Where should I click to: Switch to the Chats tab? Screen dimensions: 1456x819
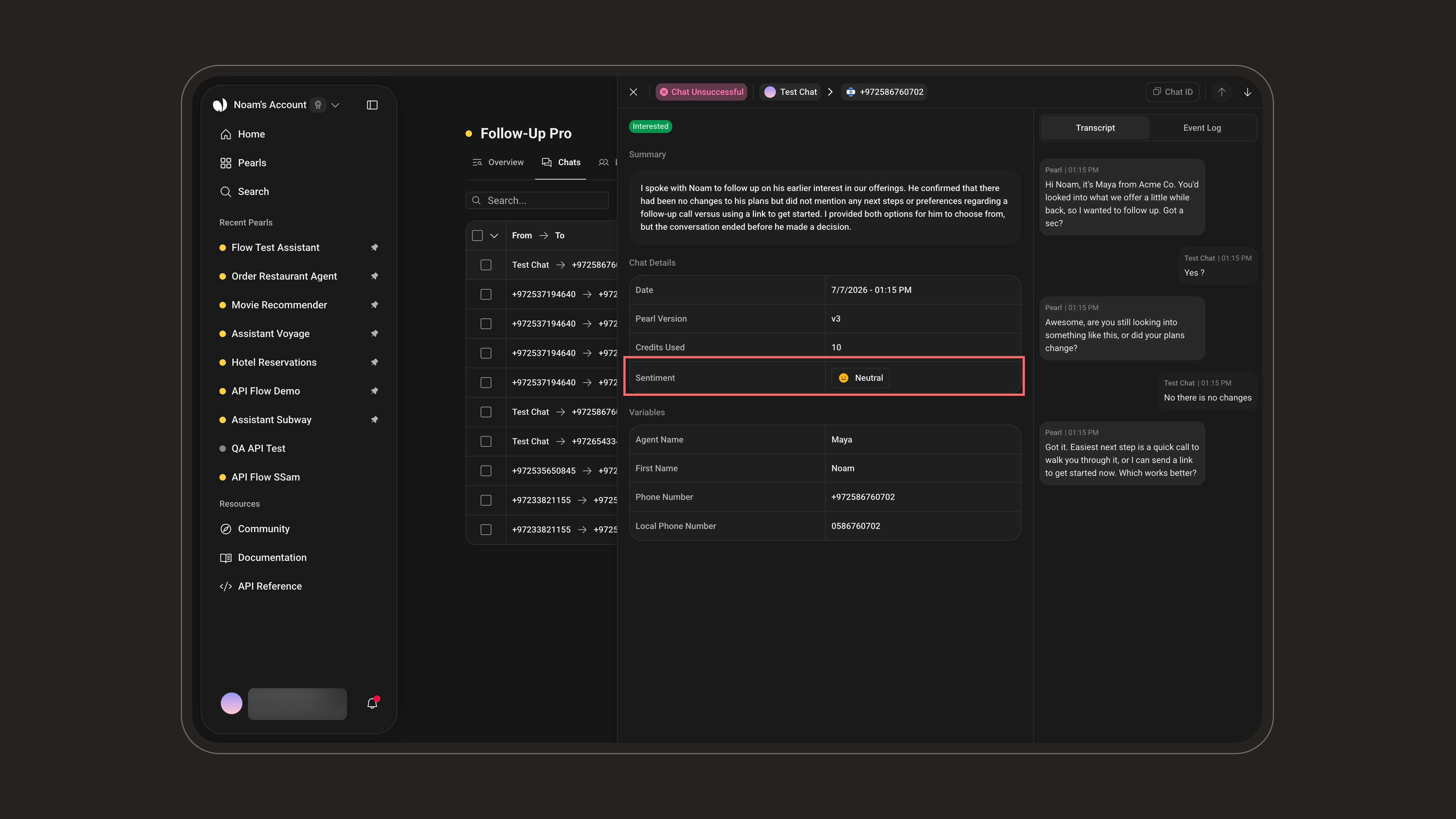pos(561,163)
